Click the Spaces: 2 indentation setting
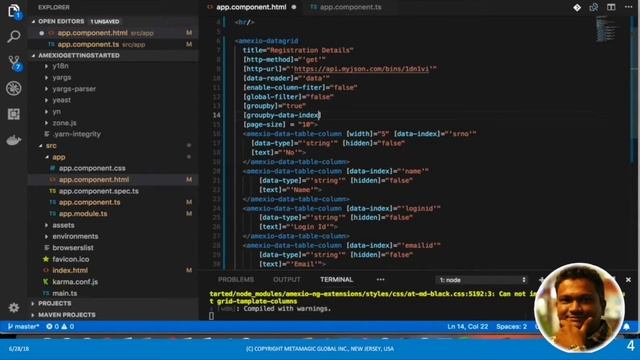 (x=511, y=327)
